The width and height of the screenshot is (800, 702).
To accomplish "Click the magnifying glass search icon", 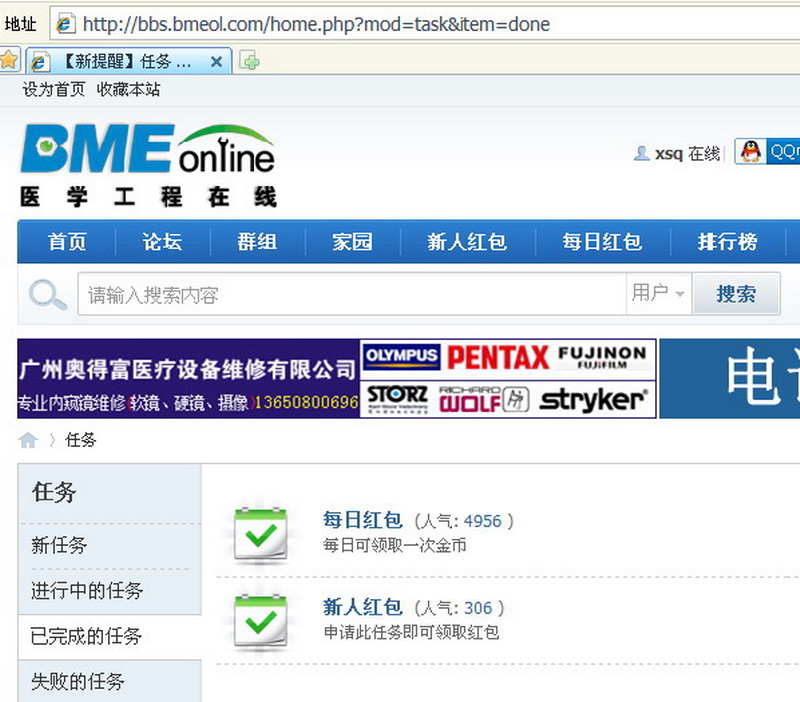I will point(47,295).
